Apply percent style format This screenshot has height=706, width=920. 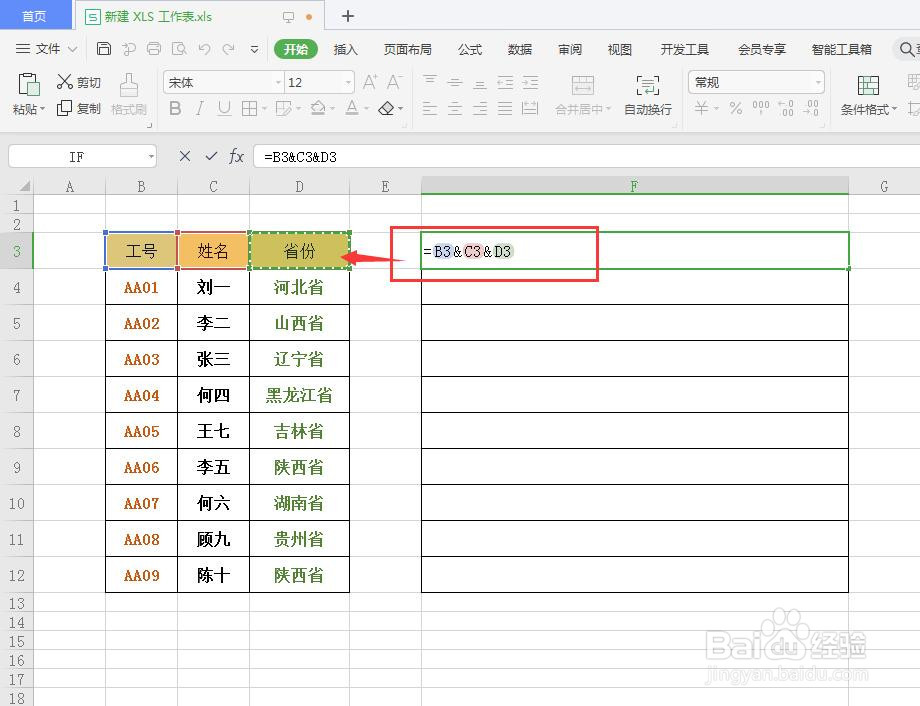(736, 108)
